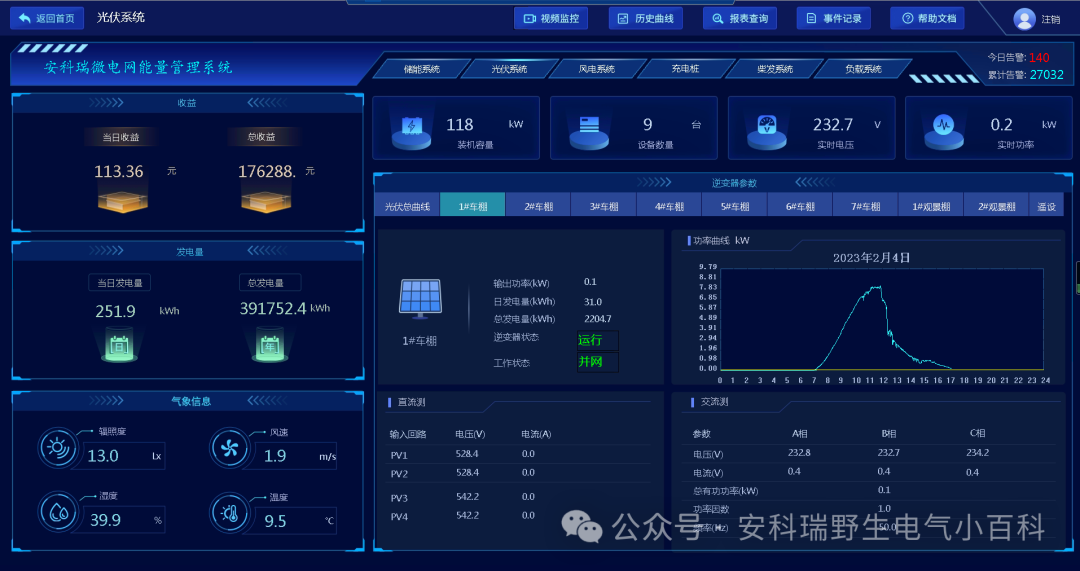1080x571 pixels.
Task: Click the 总收益 gold bar icon
Action: tap(265, 201)
